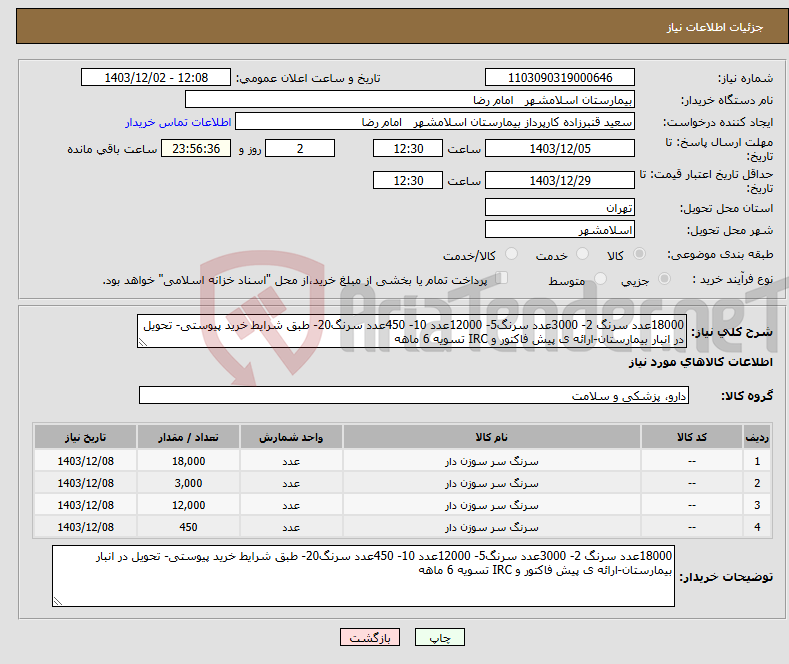
Task: Click the جزئیات اطلاعات نیاز header title
Action: 715,27
